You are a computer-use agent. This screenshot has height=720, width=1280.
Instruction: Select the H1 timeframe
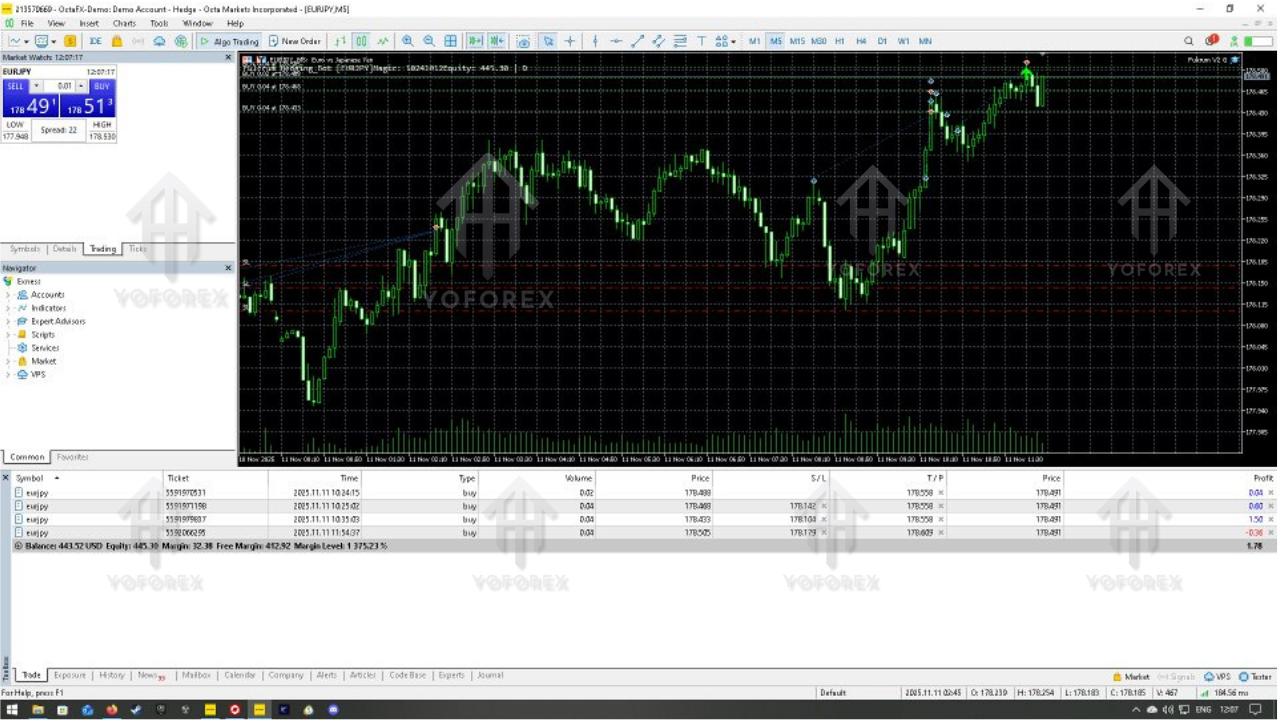click(839, 41)
